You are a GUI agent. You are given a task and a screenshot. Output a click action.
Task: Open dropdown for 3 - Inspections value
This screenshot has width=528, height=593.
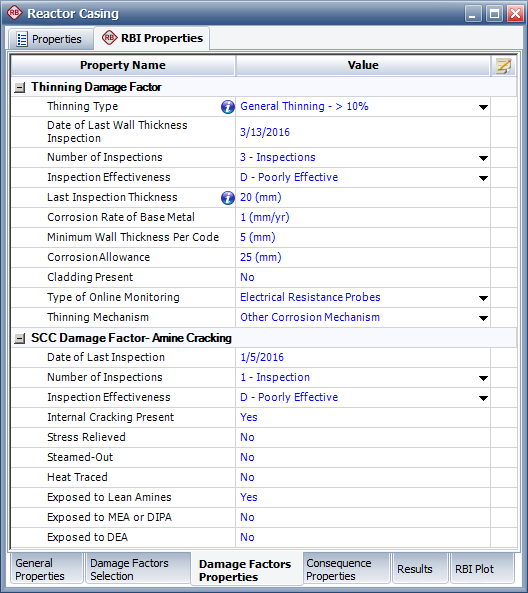pos(483,158)
